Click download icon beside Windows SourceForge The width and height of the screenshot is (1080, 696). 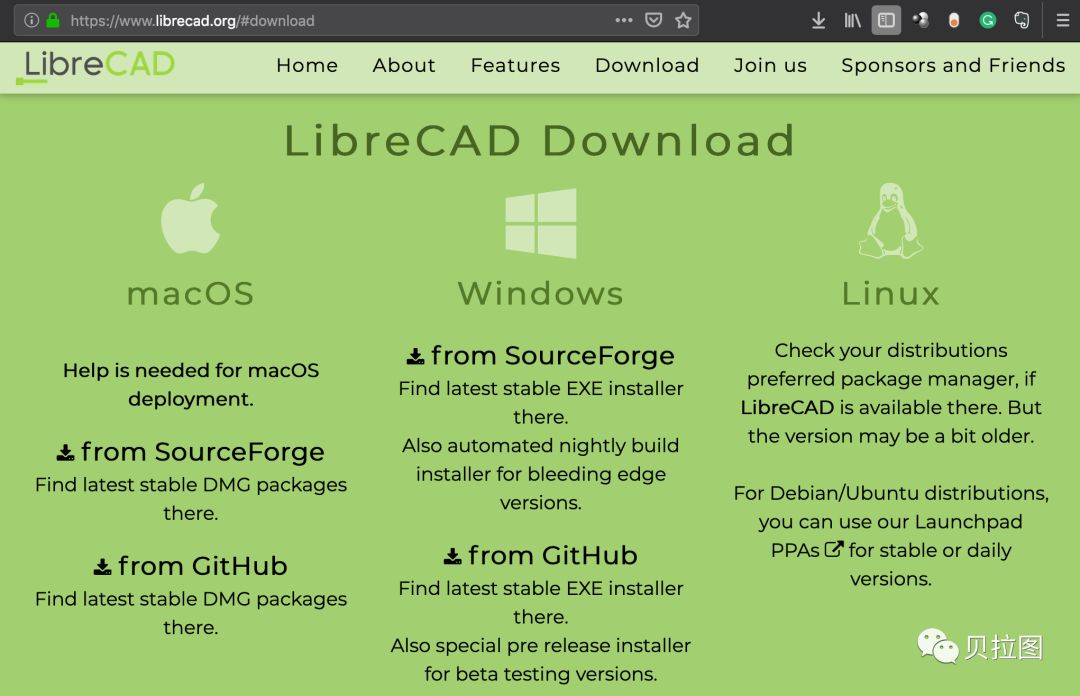(x=415, y=356)
